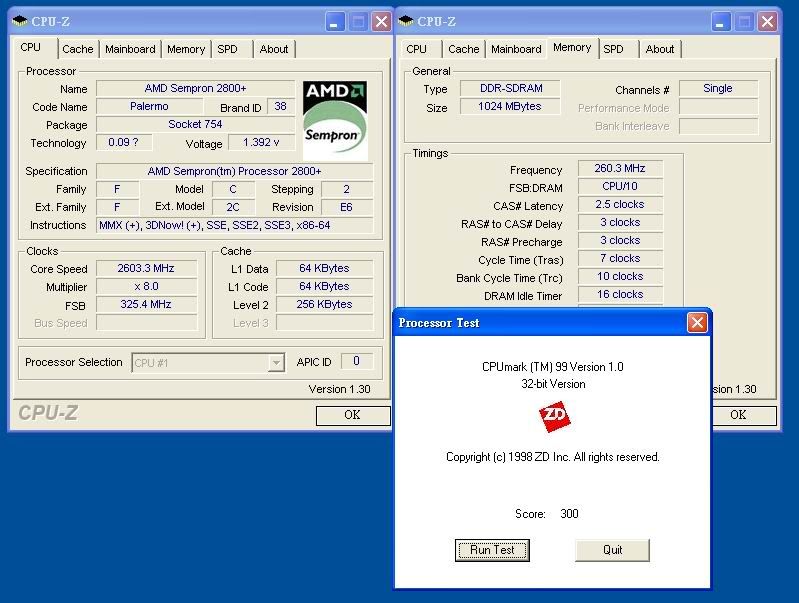Screen dimensions: 799x603
Task: Click the left CPU-Z title bar icon
Action: 21,21
